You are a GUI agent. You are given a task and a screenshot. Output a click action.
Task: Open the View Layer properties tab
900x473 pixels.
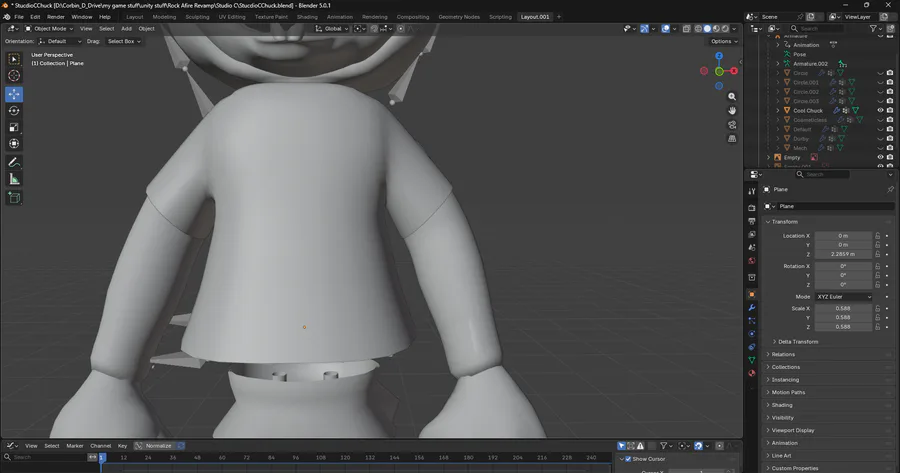[x=752, y=234]
